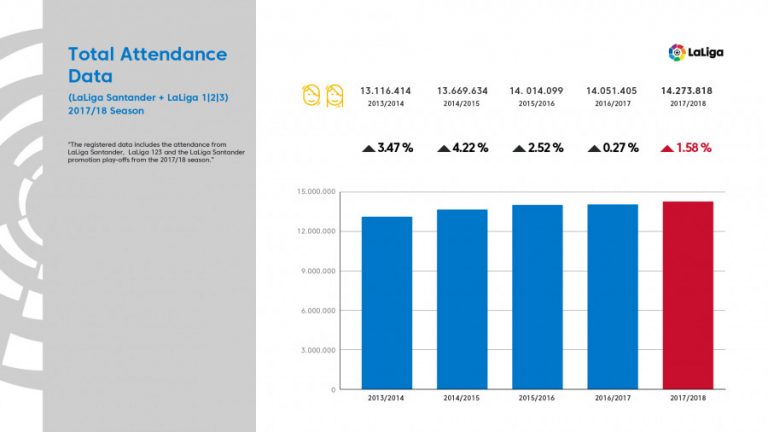Click the 3.000.000 y-axis label
Viewport: 768px width, 432px height.
pos(318,350)
